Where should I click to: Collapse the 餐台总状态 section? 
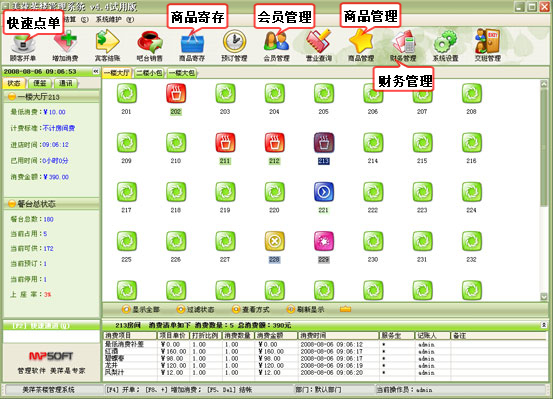[x=12, y=204]
